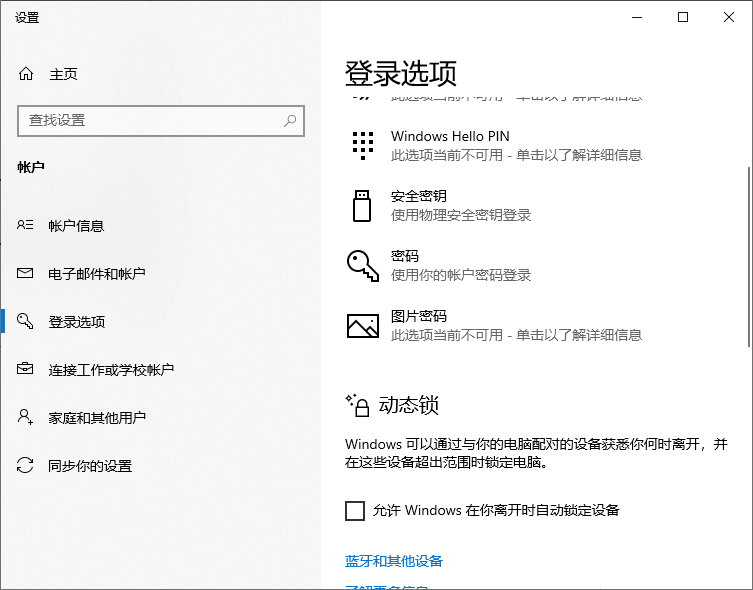The height and width of the screenshot is (590, 753).
Task: Click the home icon in sidebar
Action: [x=26, y=74]
